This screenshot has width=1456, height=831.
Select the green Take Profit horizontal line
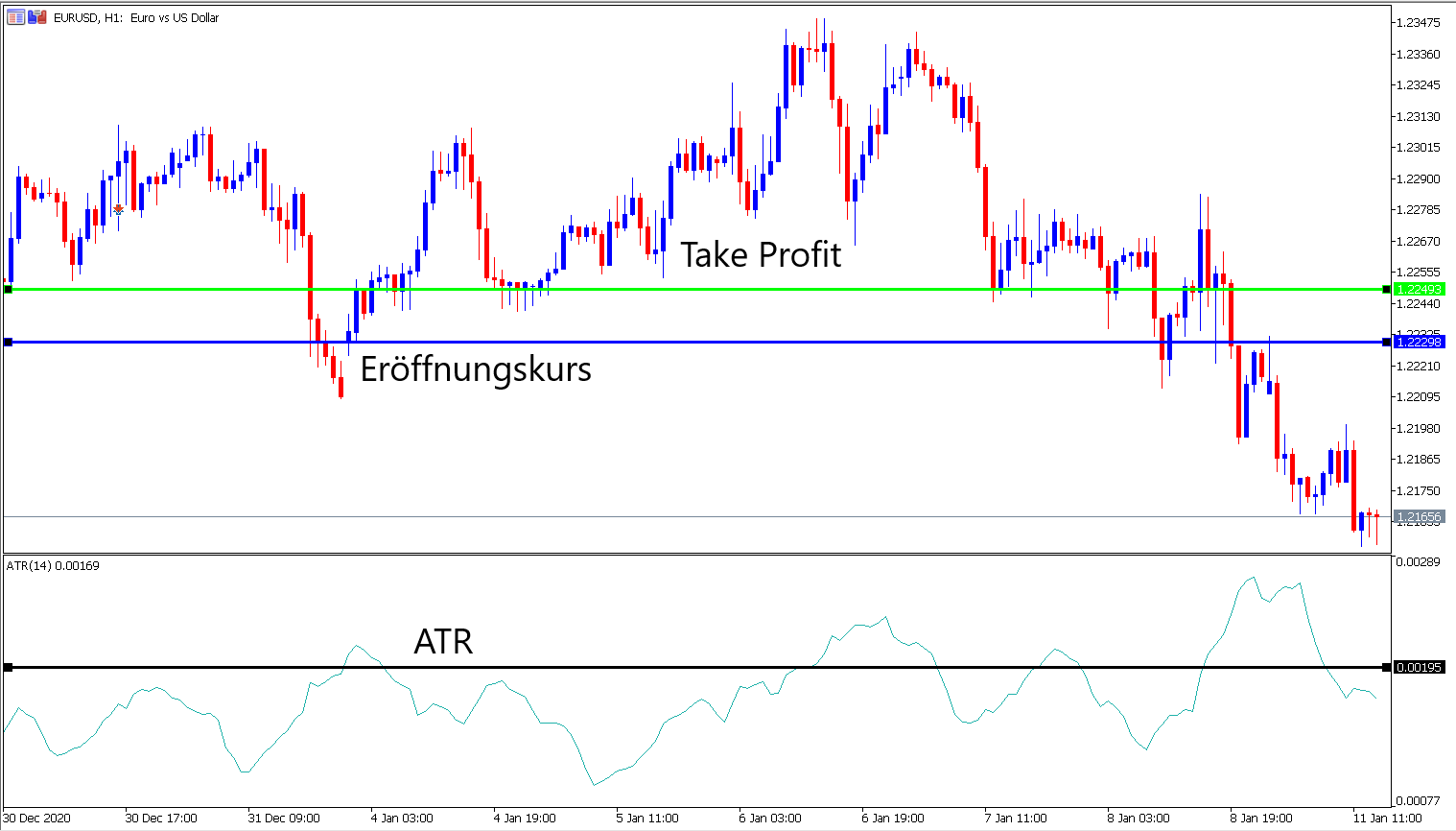697,289
